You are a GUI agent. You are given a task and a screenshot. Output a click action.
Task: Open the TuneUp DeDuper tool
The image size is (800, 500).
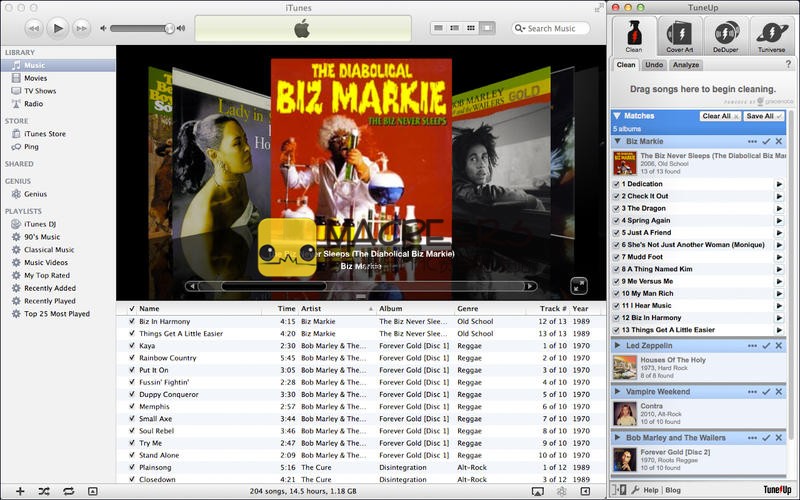[725, 36]
